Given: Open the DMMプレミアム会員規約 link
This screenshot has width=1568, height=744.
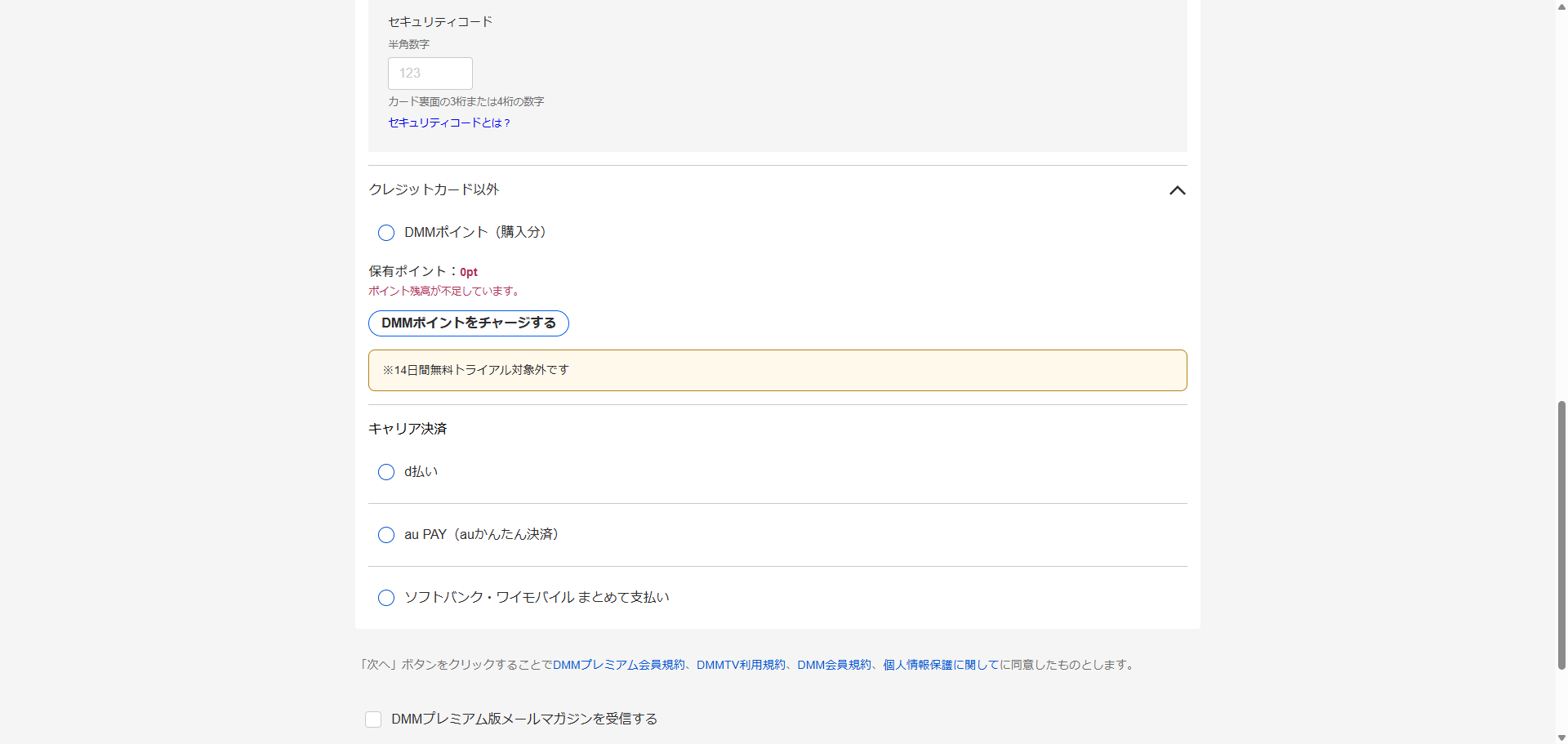Looking at the screenshot, I should [x=618, y=665].
